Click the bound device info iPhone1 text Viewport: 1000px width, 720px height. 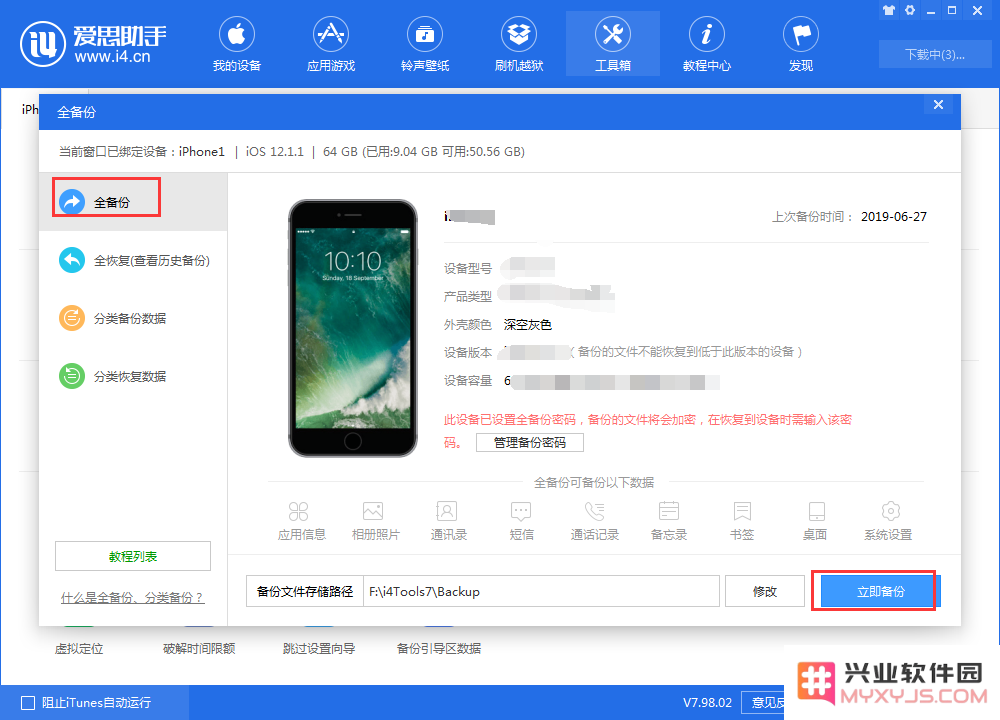click(x=202, y=152)
